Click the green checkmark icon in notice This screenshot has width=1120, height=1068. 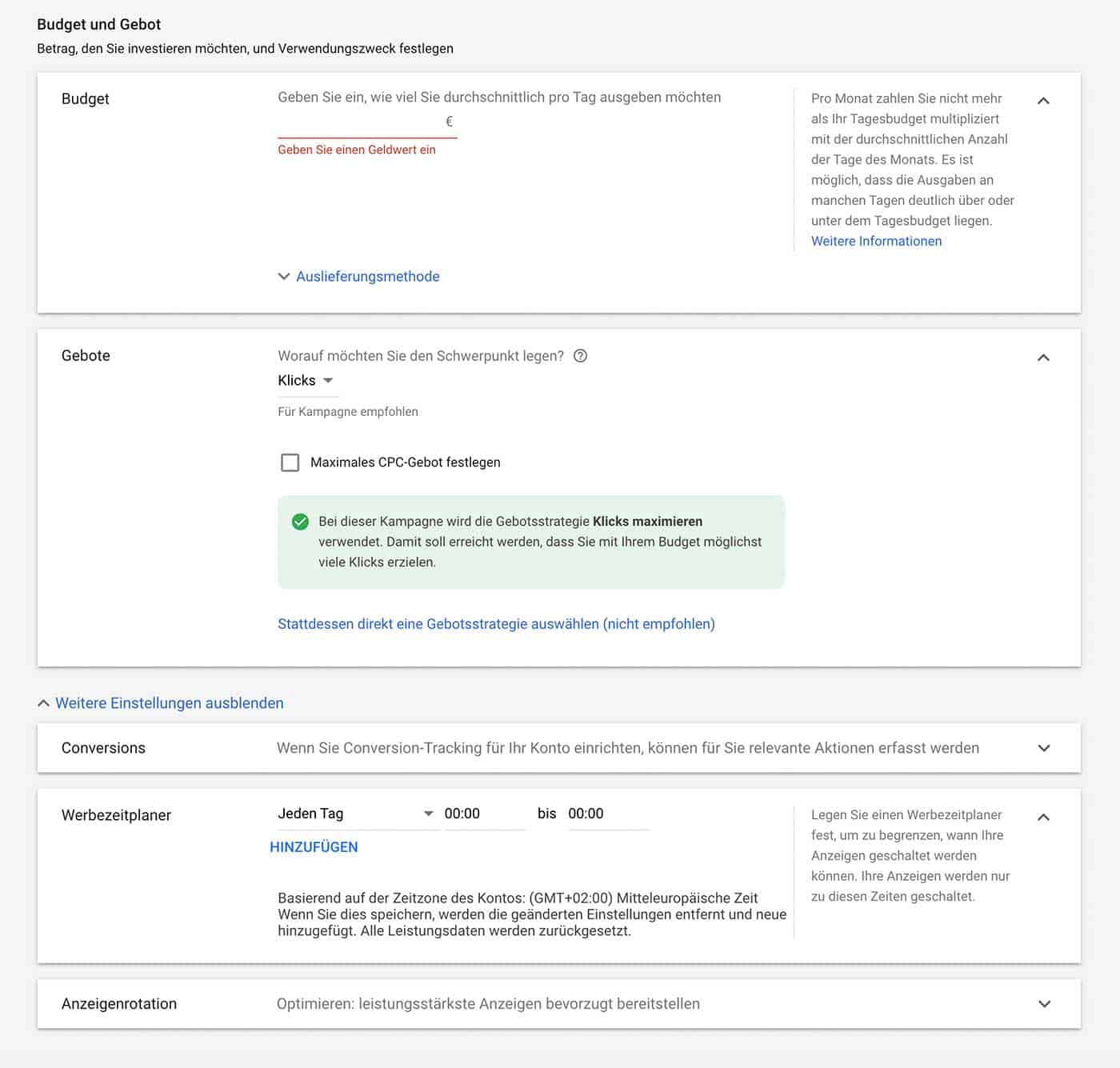pos(300,522)
